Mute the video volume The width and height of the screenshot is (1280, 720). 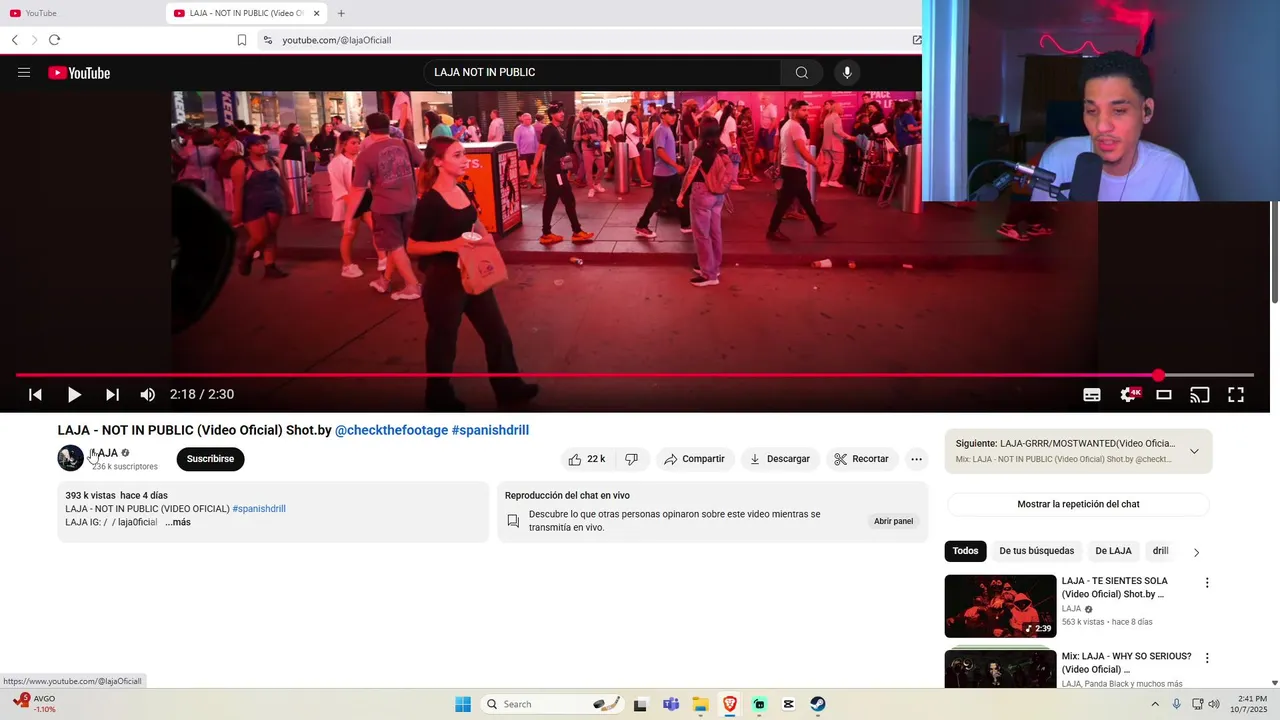[x=148, y=395]
